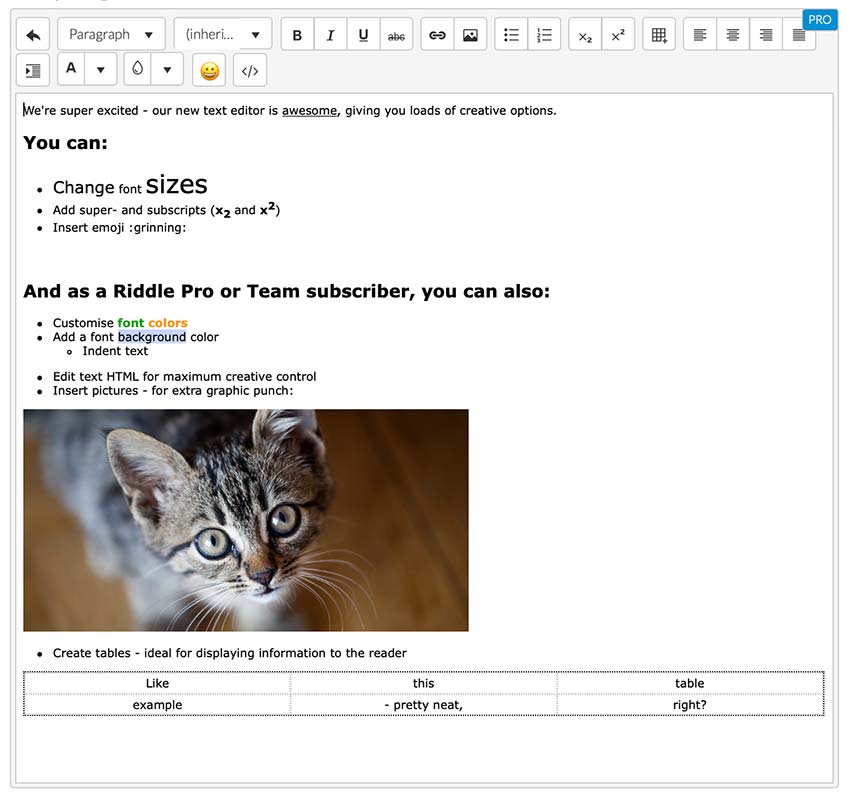Image resolution: width=850 pixels, height=801 pixels.
Task: Apply subscript formatting
Action: coord(585,35)
